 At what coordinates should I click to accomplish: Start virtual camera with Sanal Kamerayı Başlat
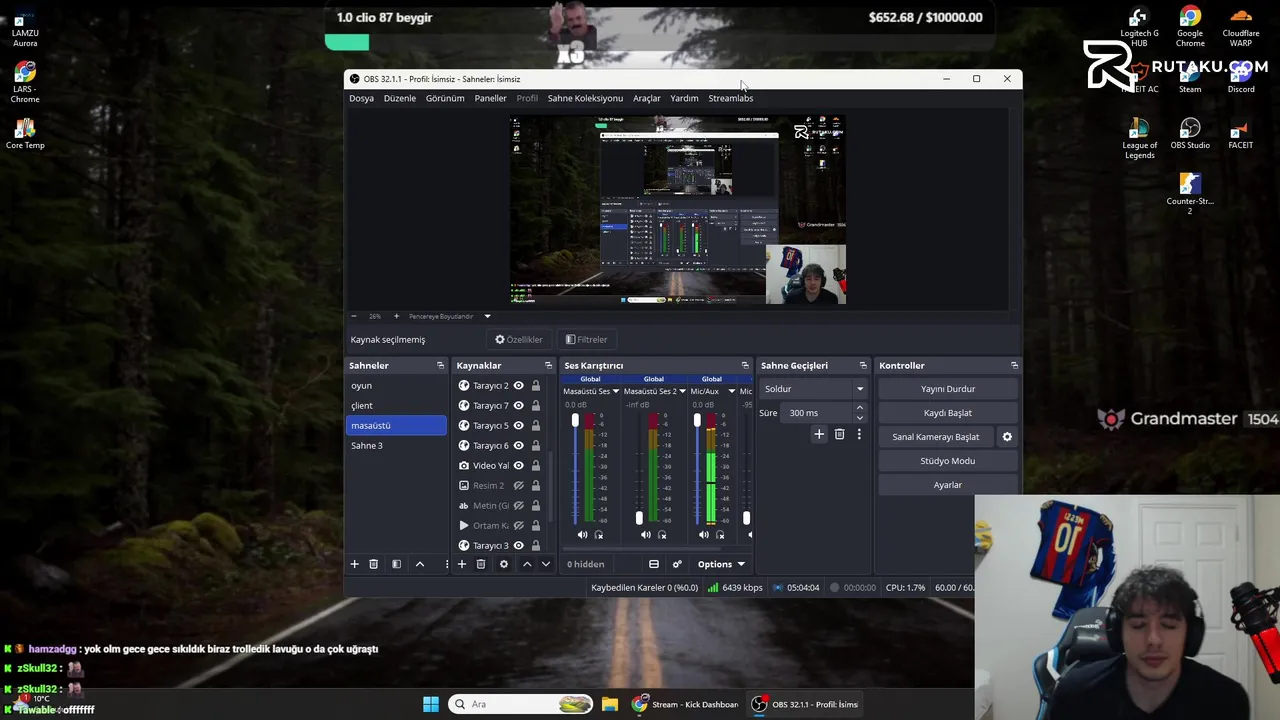click(x=936, y=437)
